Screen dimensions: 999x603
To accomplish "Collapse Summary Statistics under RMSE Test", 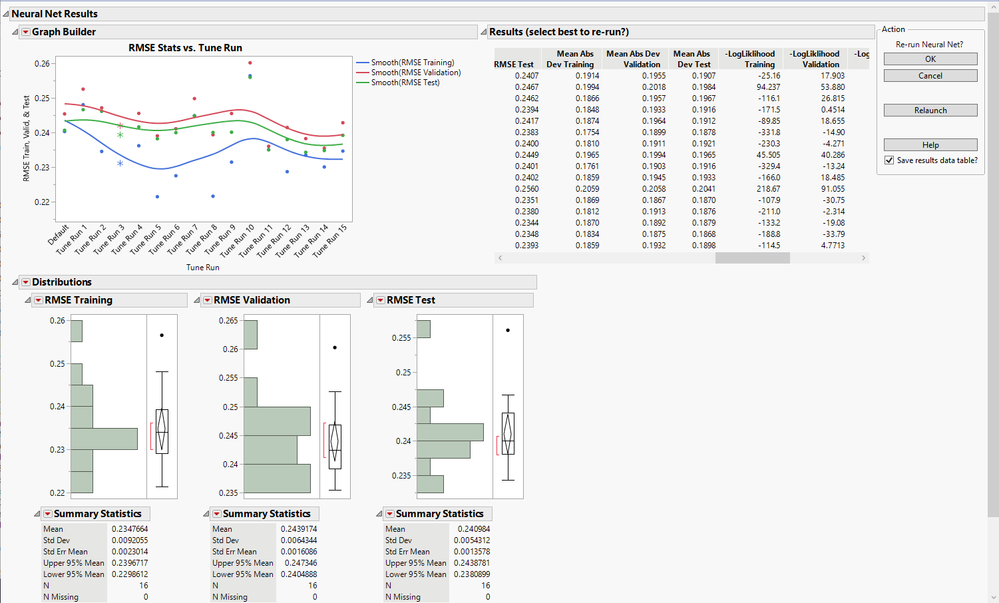I will pyautogui.click(x=379, y=514).
